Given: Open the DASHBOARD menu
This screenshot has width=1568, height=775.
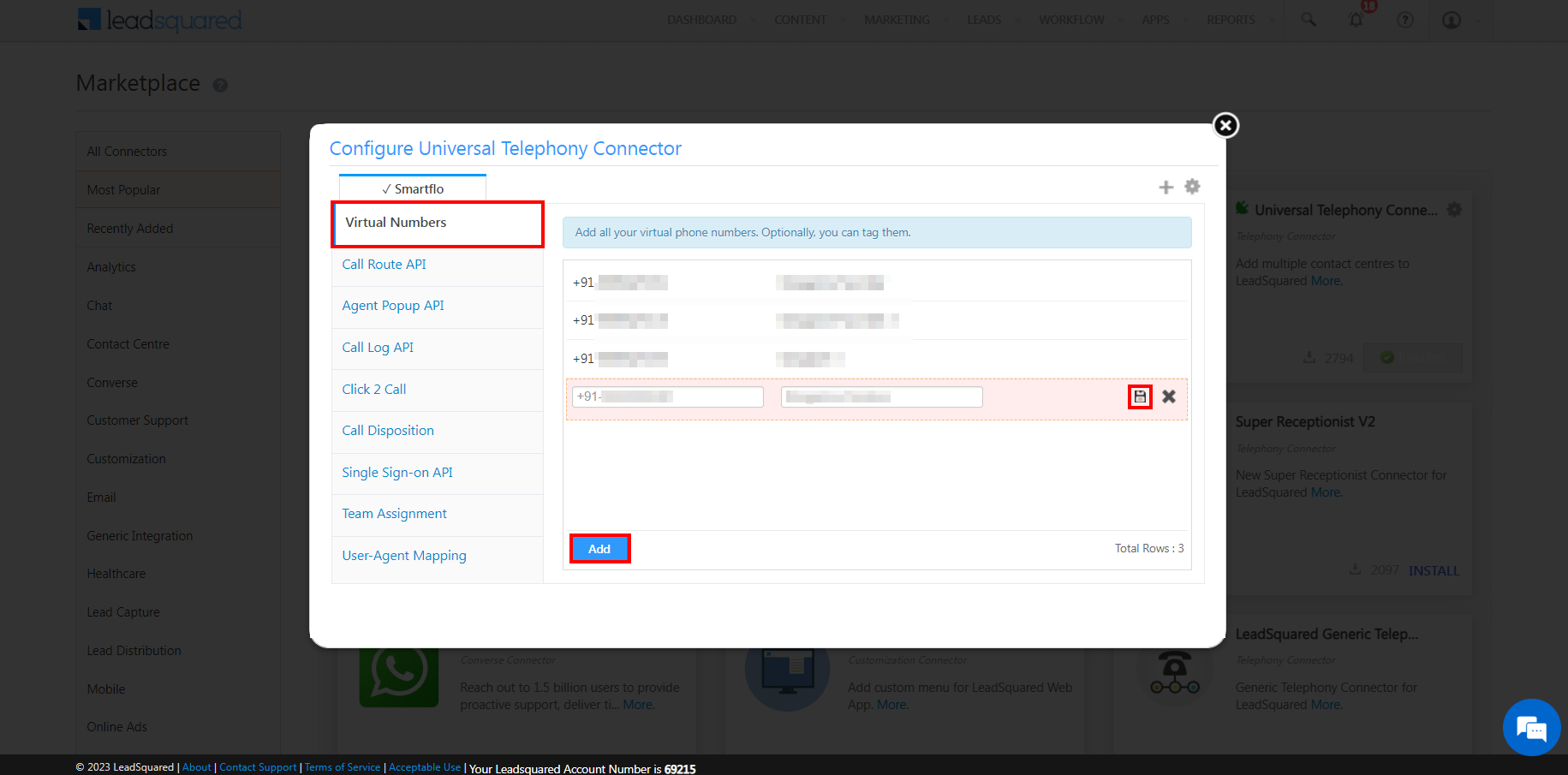Looking at the screenshot, I should [702, 20].
